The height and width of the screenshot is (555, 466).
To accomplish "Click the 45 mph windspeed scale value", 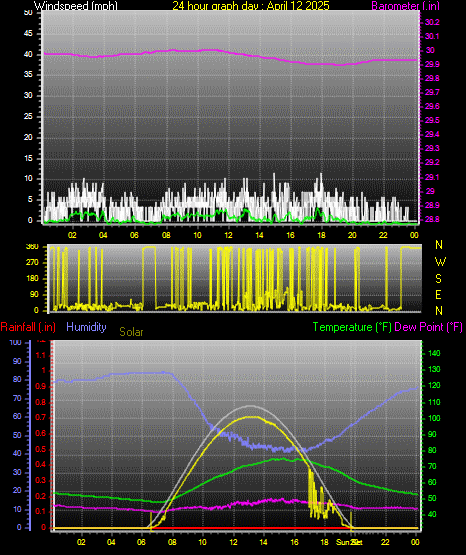I will click(x=28, y=34).
